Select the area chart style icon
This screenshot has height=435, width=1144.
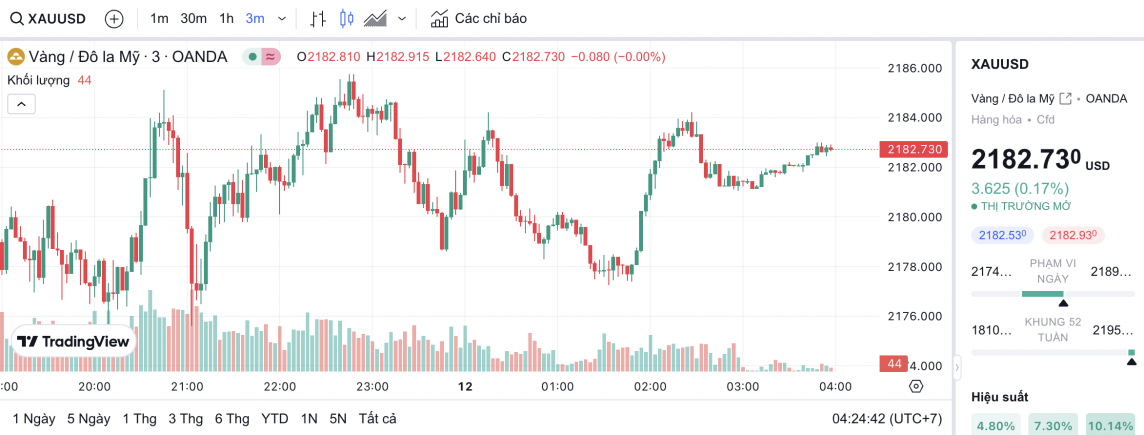[x=376, y=18]
